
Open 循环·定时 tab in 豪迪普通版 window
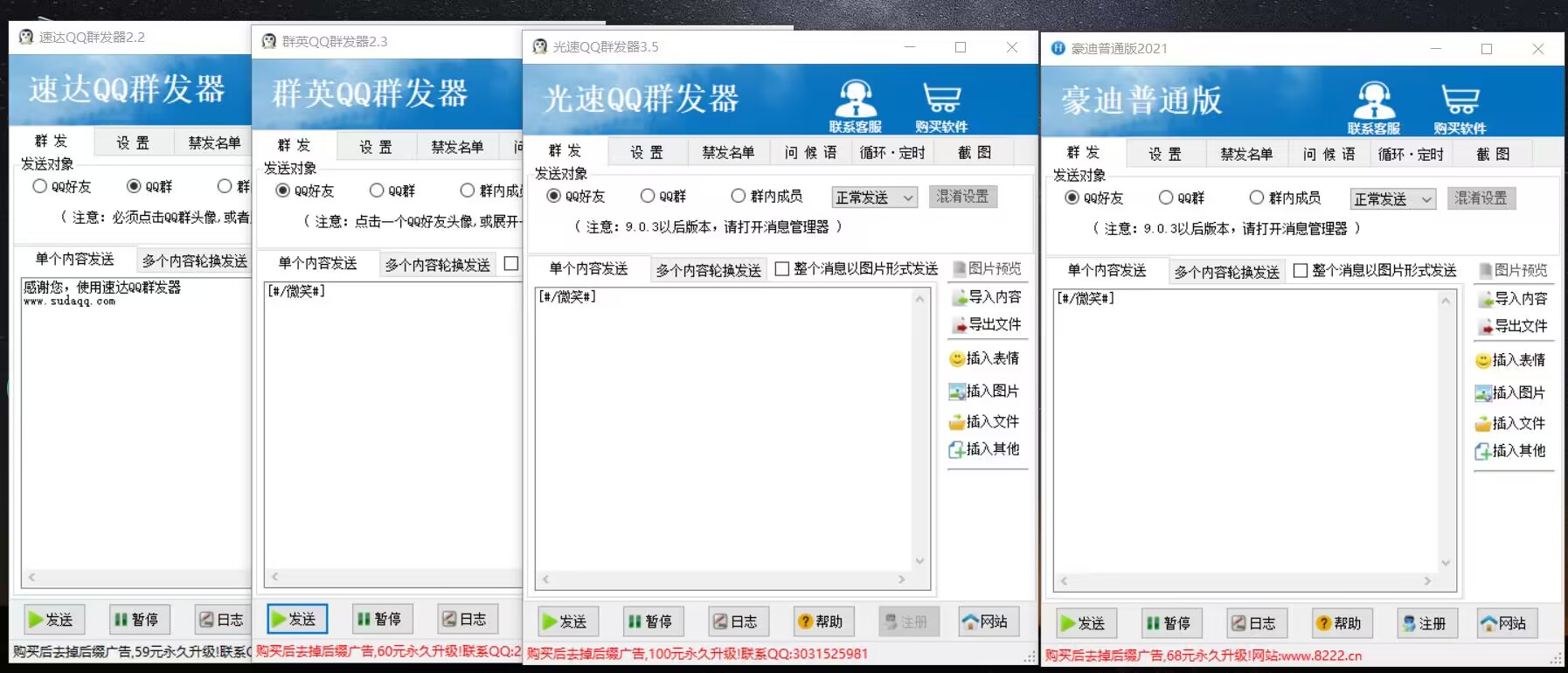click(x=1411, y=154)
